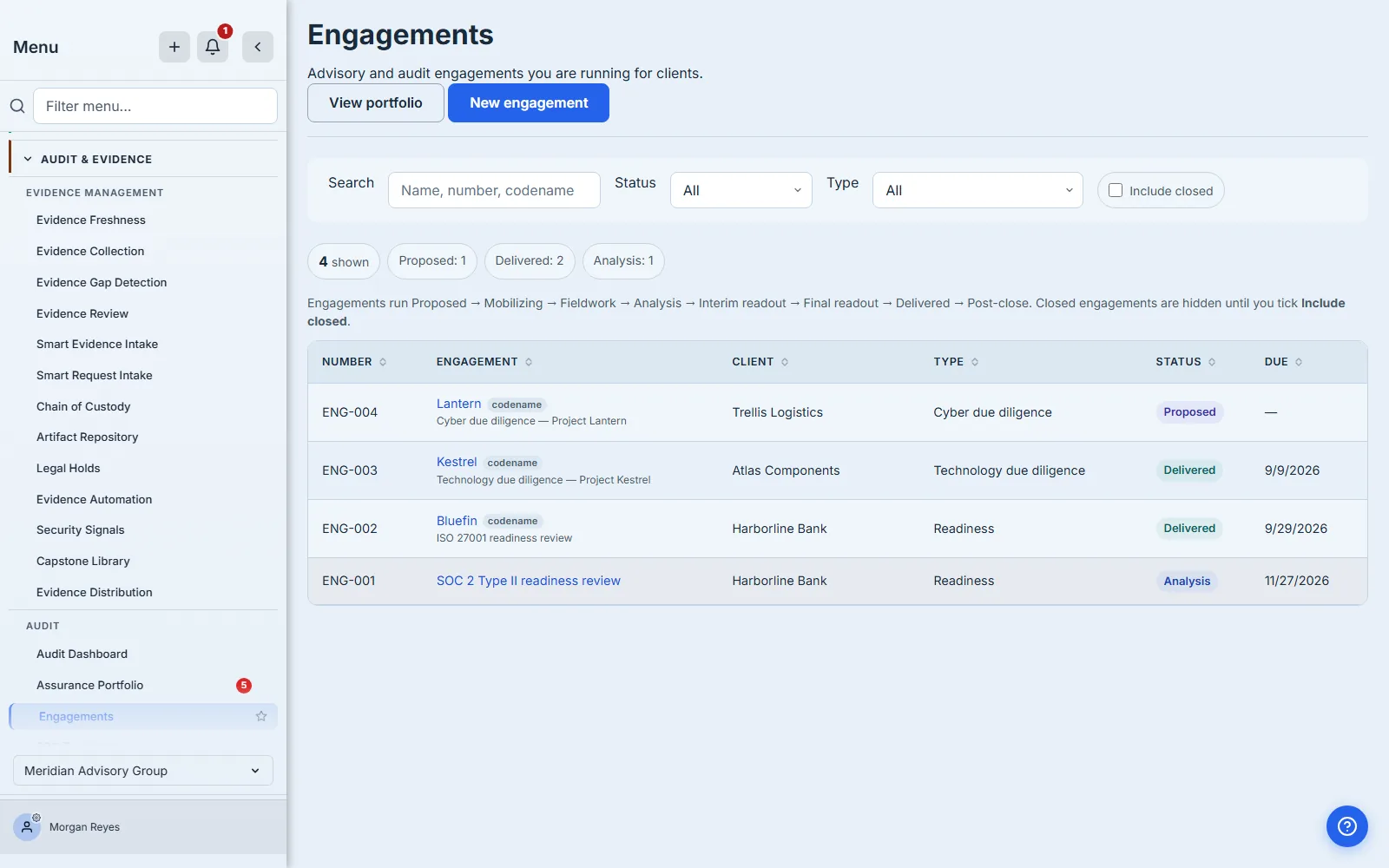Click the ENG-004 number cell

(350, 412)
